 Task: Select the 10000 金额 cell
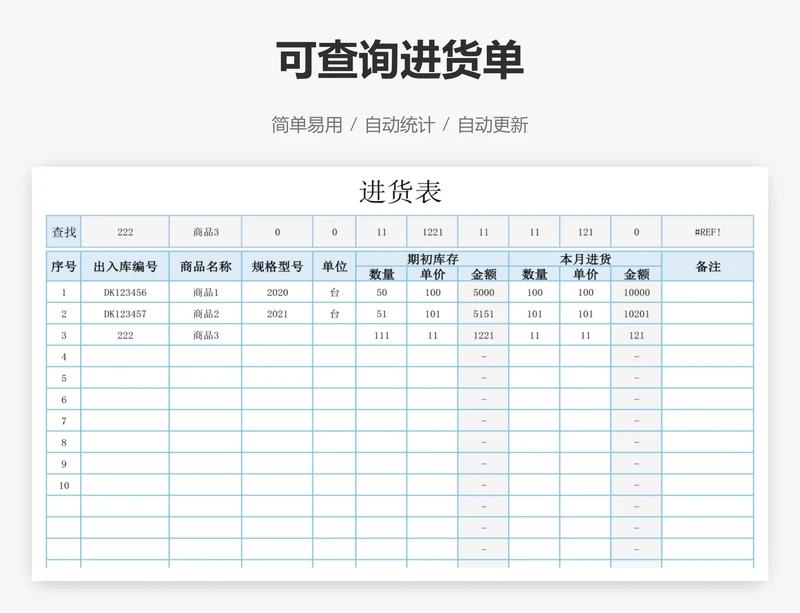(636, 292)
